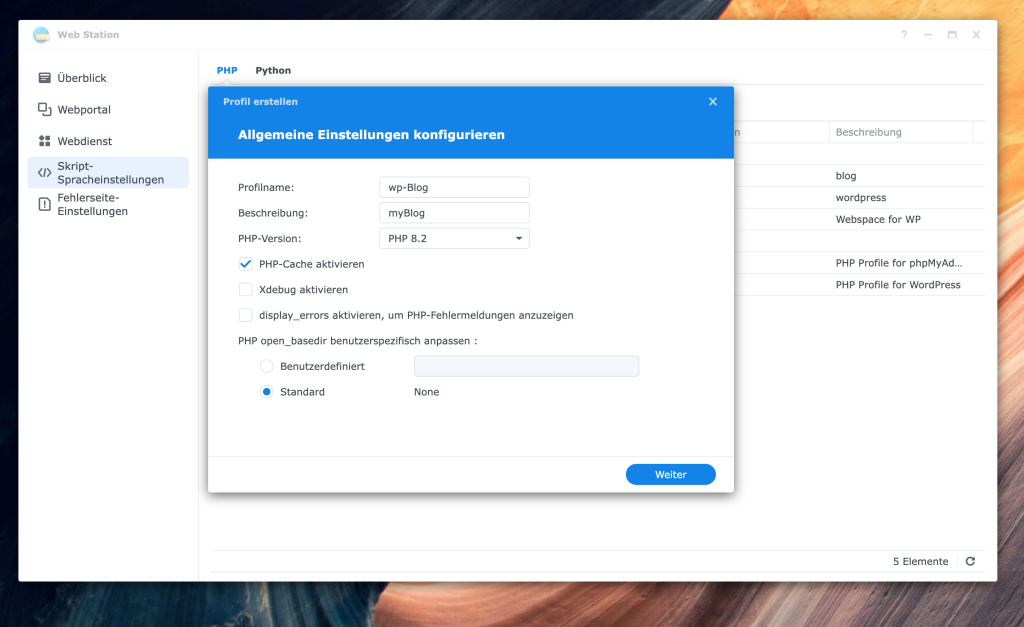
Task: Click the Fehlerseite-Einstellungen warning icon
Action: tap(44, 204)
